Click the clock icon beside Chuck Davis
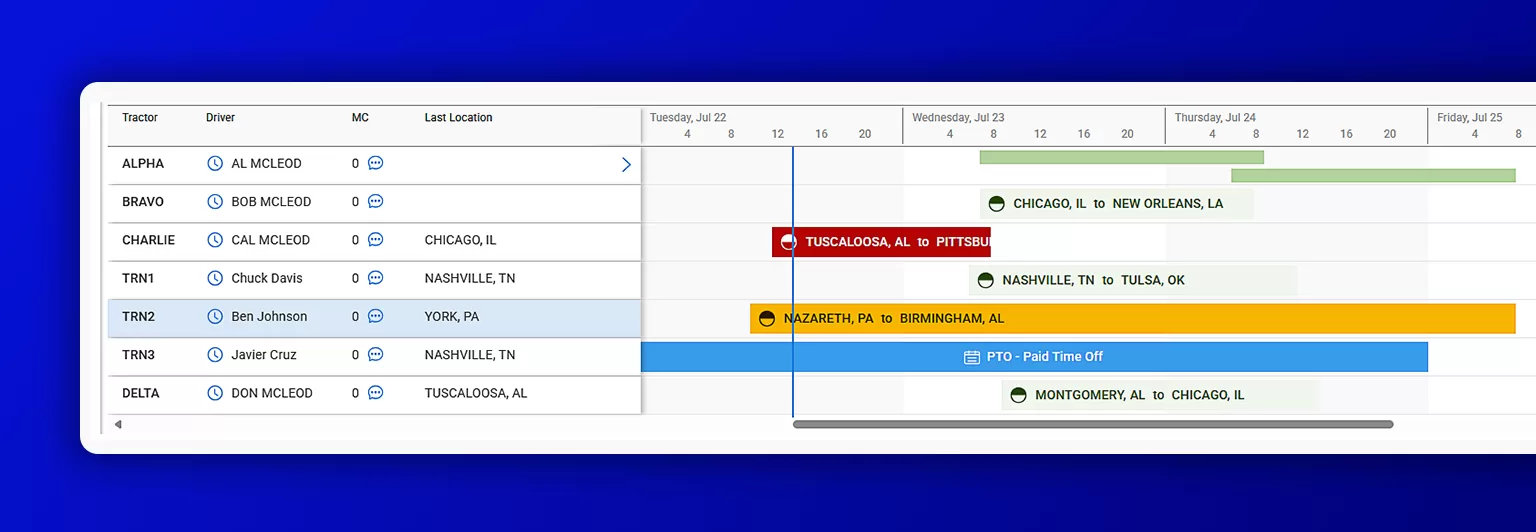 pyautogui.click(x=215, y=278)
